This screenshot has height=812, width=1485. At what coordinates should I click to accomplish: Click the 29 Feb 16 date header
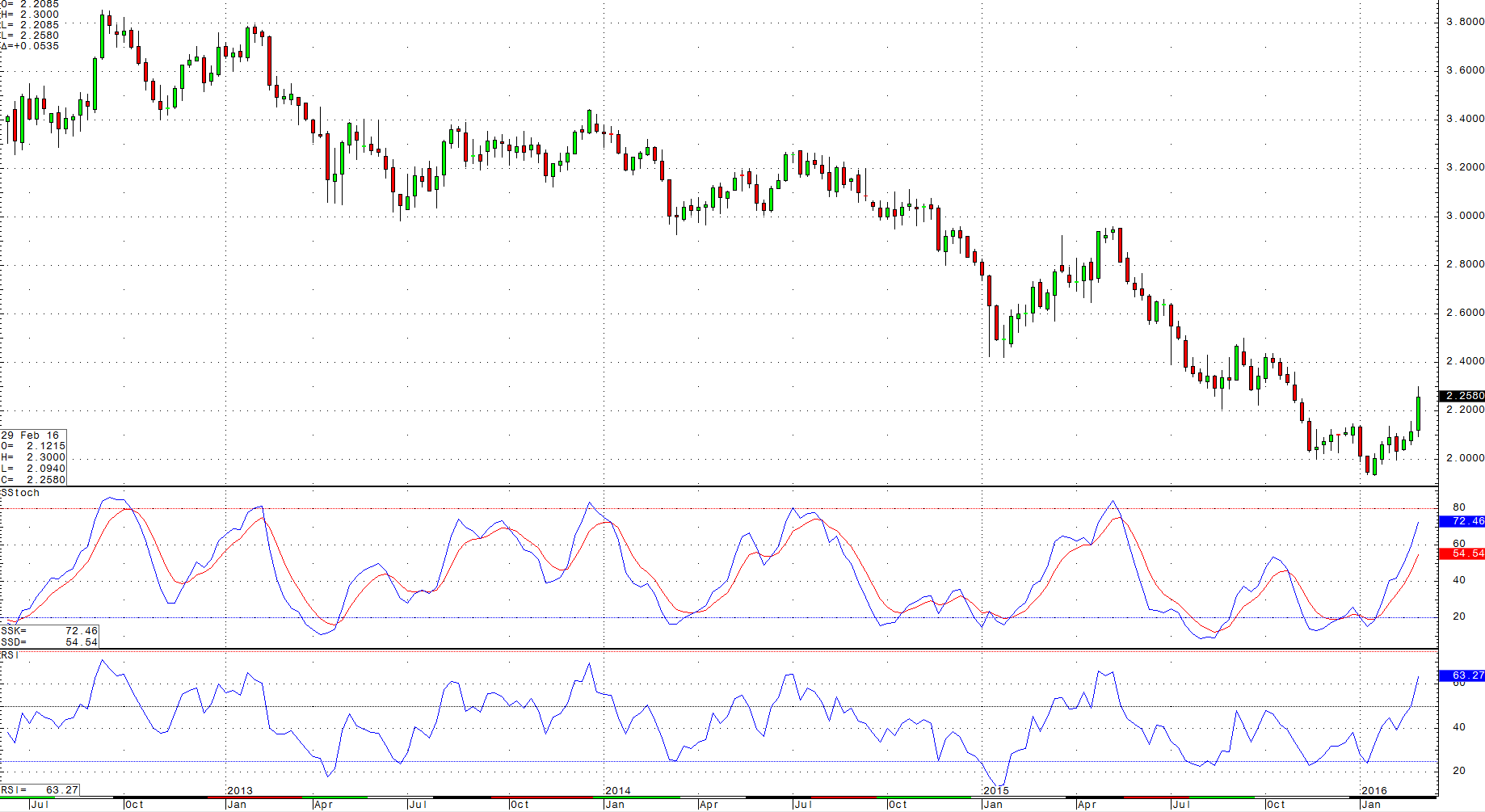[30, 435]
